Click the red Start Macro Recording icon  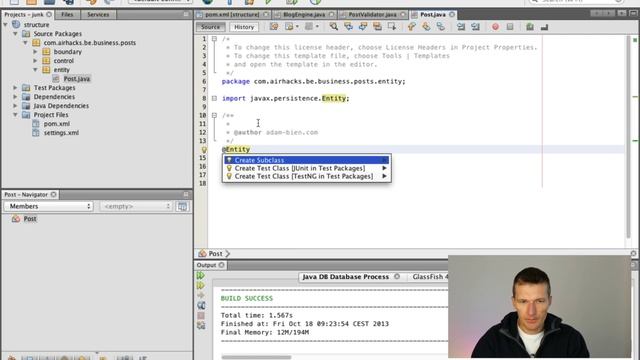click(x=495, y=27)
